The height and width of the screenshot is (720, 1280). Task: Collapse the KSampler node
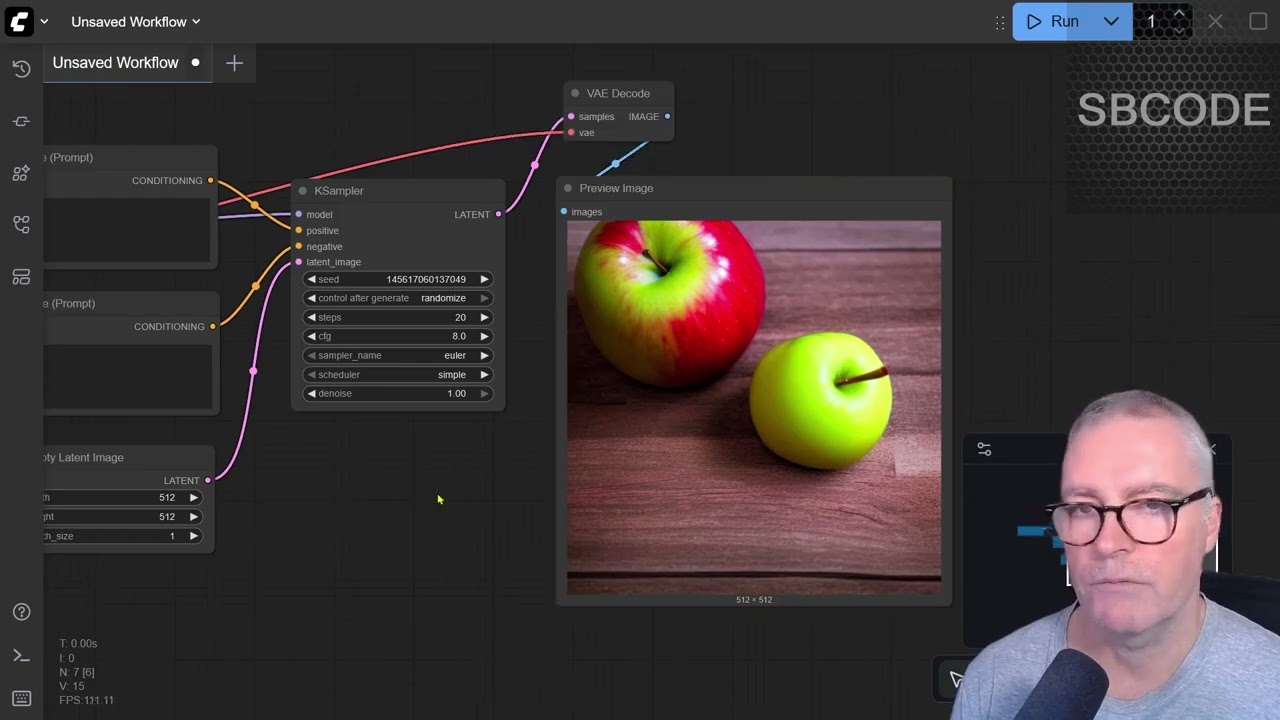[x=303, y=191]
